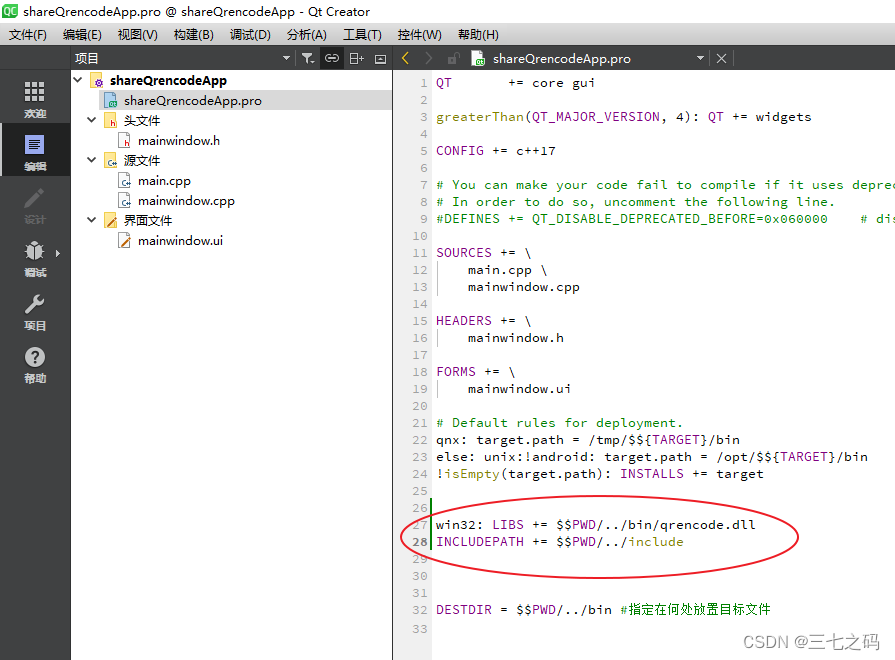
Task: Click the Qt Creator logo in title bar
Action: 10,11
